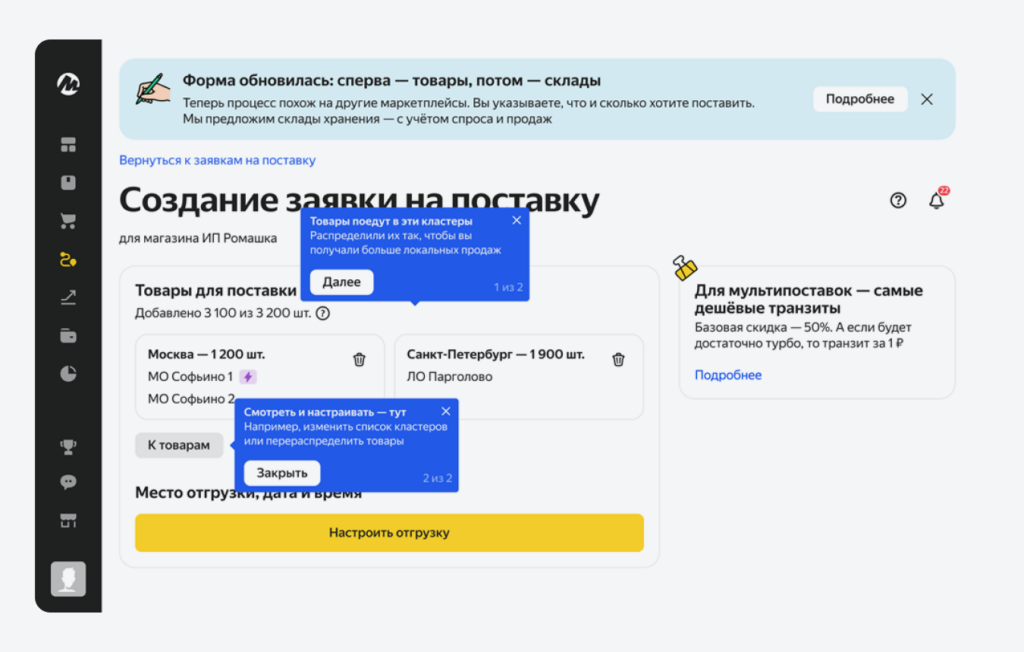Open the dashboard grid icon in the sidebar
Viewport: 1024px width, 652px height.
click(x=68, y=143)
